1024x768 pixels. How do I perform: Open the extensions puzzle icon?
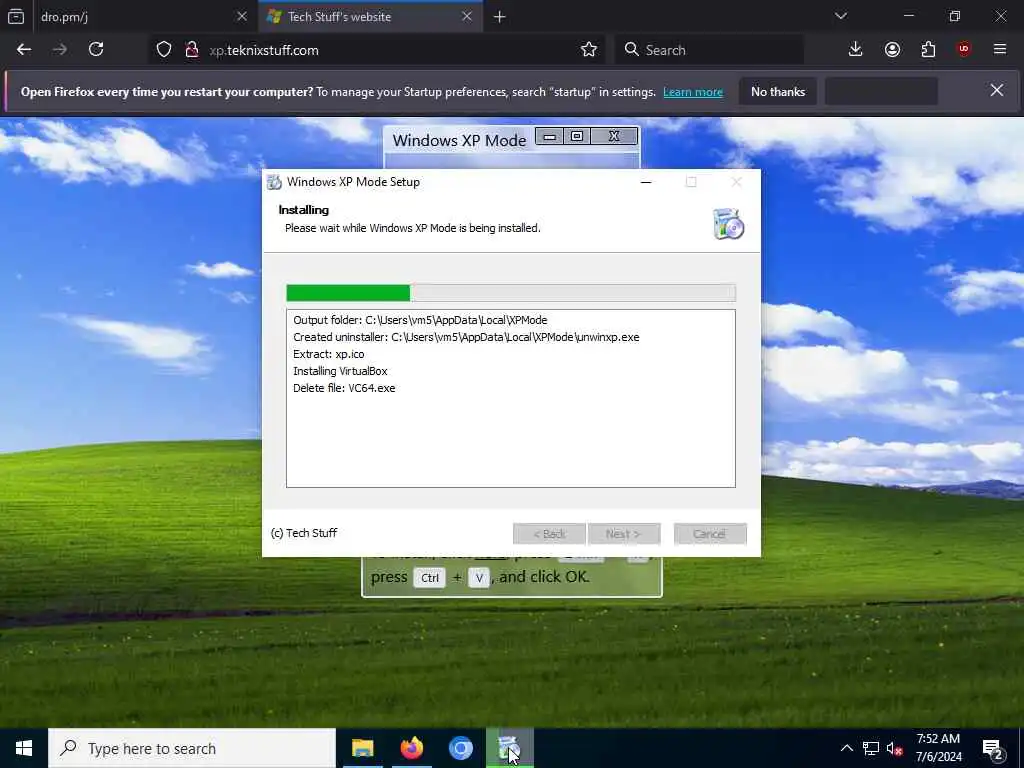pos(928,50)
